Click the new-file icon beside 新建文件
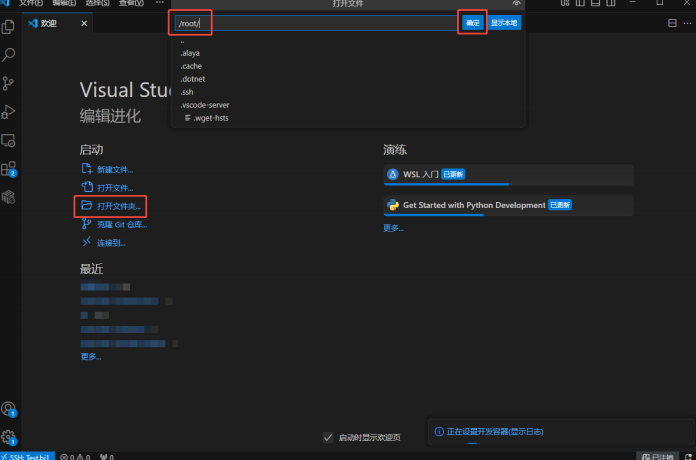The width and height of the screenshot is (696, 460). [87, 169]
